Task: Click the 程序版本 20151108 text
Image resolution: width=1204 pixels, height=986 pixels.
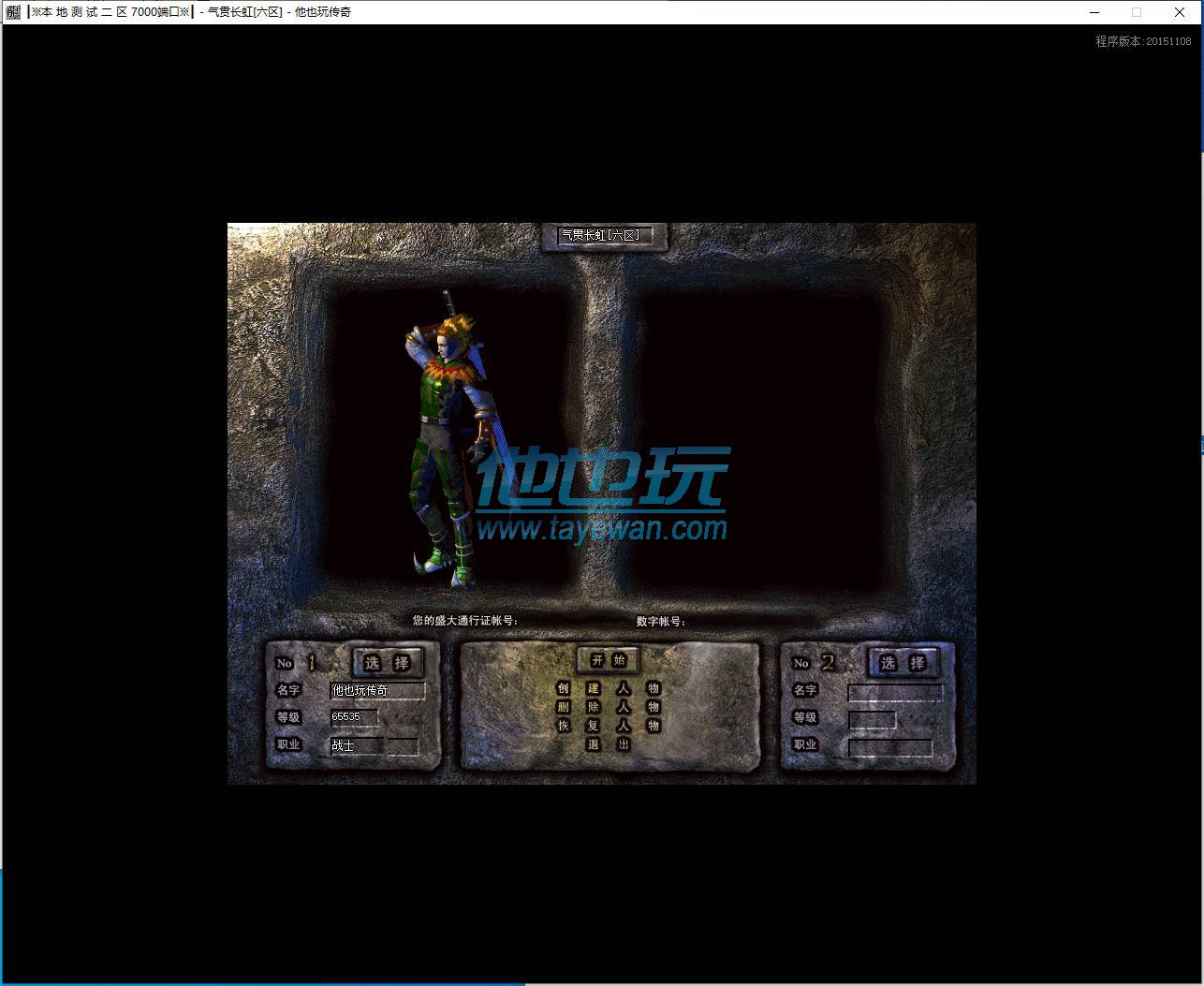Action: pyautogui.click(x=1143, y=41)
